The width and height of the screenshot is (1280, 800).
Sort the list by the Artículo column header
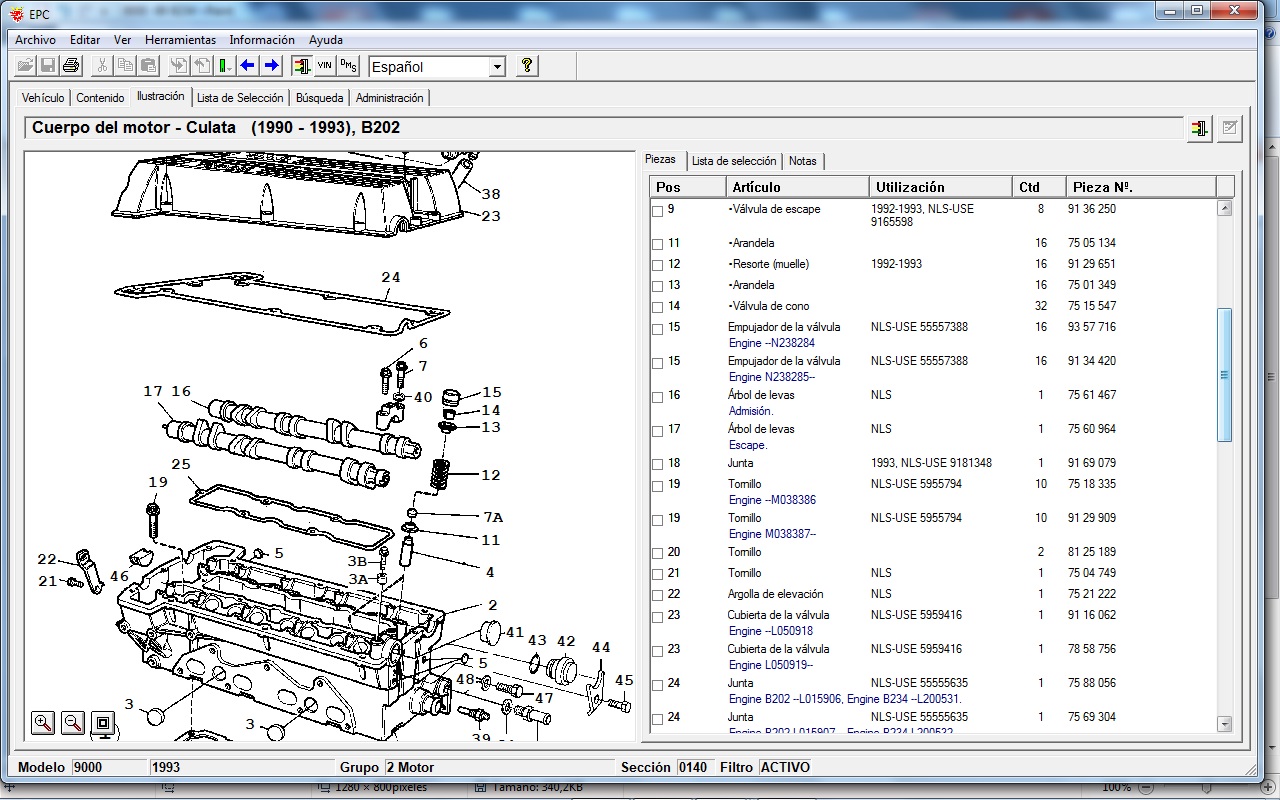(797, 187)
